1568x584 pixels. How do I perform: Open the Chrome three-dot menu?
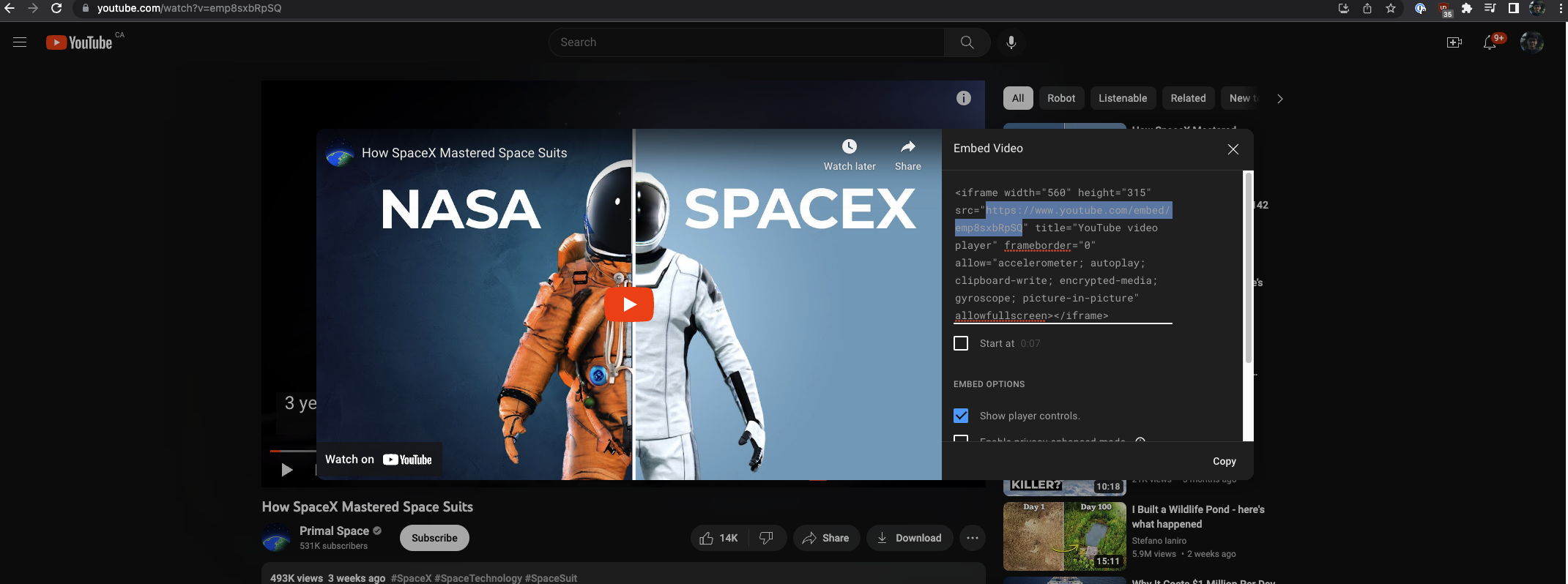pyautogui.click(x=1561, y=8)
